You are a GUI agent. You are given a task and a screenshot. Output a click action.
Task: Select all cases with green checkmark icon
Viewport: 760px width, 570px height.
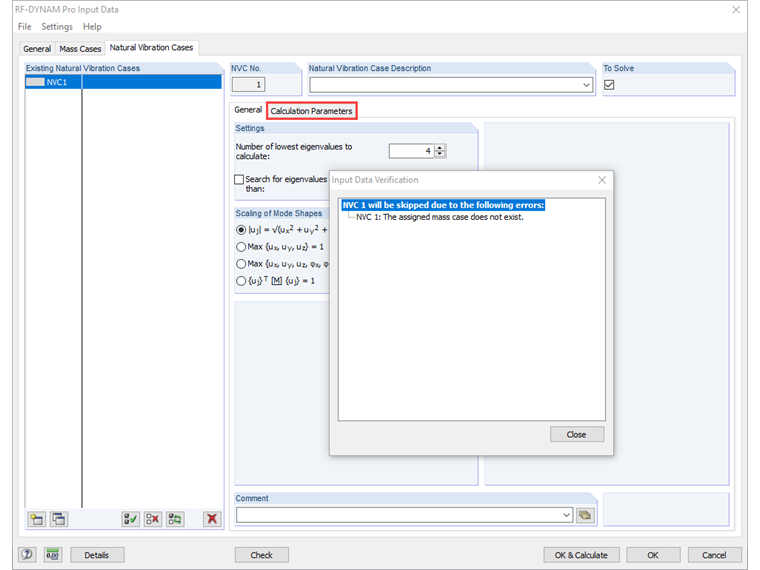click(130, 519)
